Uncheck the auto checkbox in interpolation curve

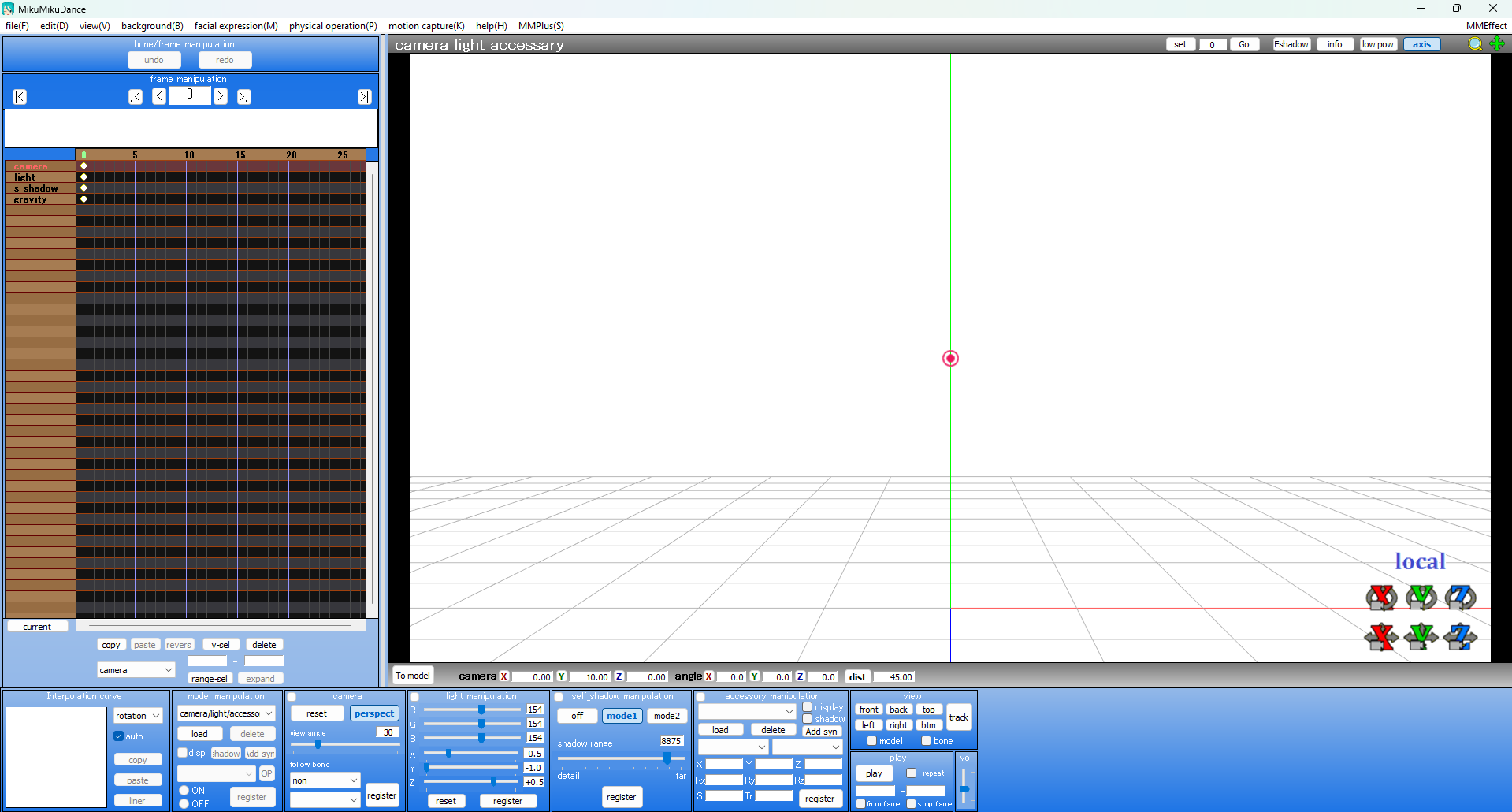[x=117, y=736]
